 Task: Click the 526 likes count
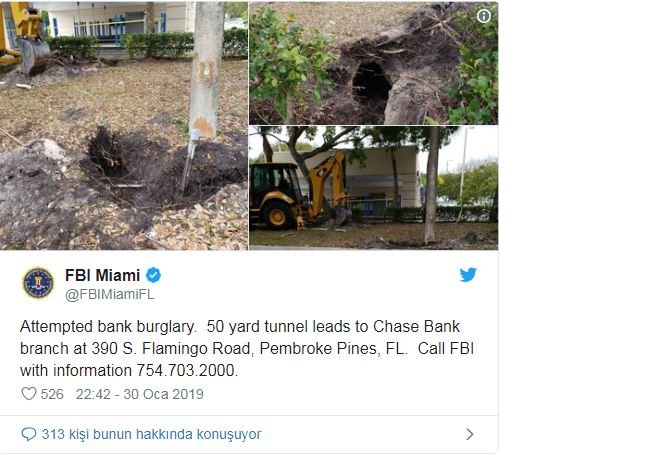click(x=52, y=394)
